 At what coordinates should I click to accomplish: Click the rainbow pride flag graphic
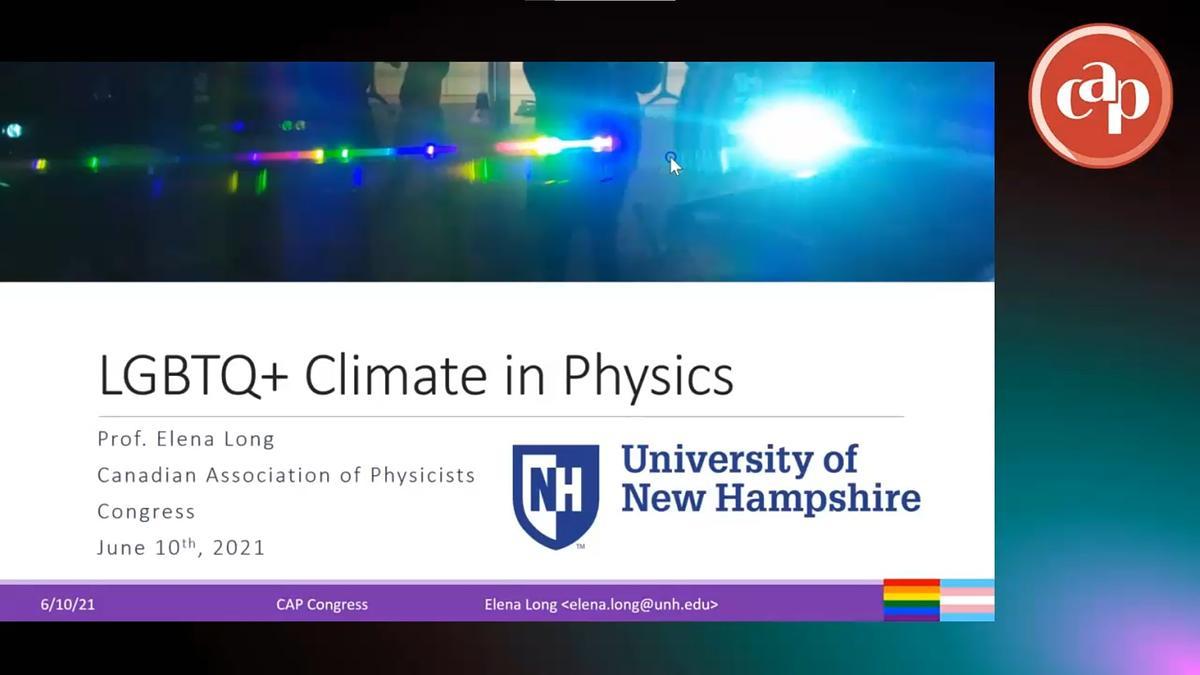pos(911,600)
